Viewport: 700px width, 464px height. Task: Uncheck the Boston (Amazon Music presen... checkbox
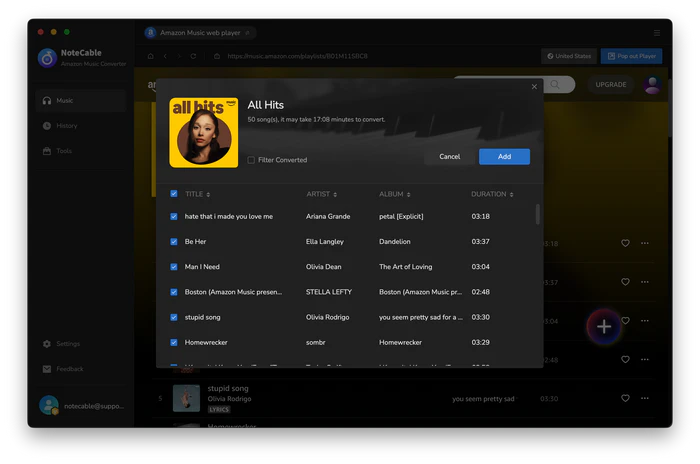[174, 292]
